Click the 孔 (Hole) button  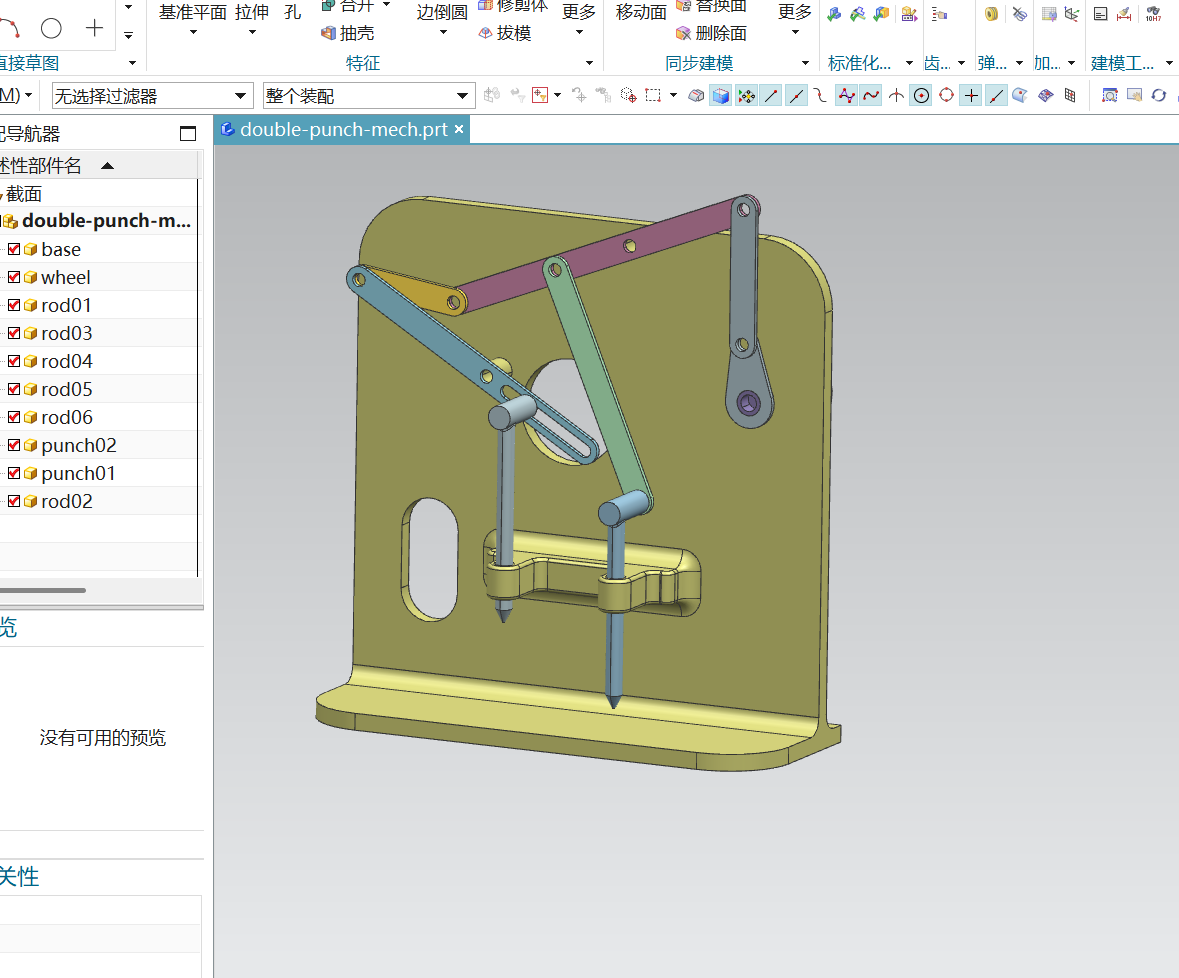click(292, 12)
